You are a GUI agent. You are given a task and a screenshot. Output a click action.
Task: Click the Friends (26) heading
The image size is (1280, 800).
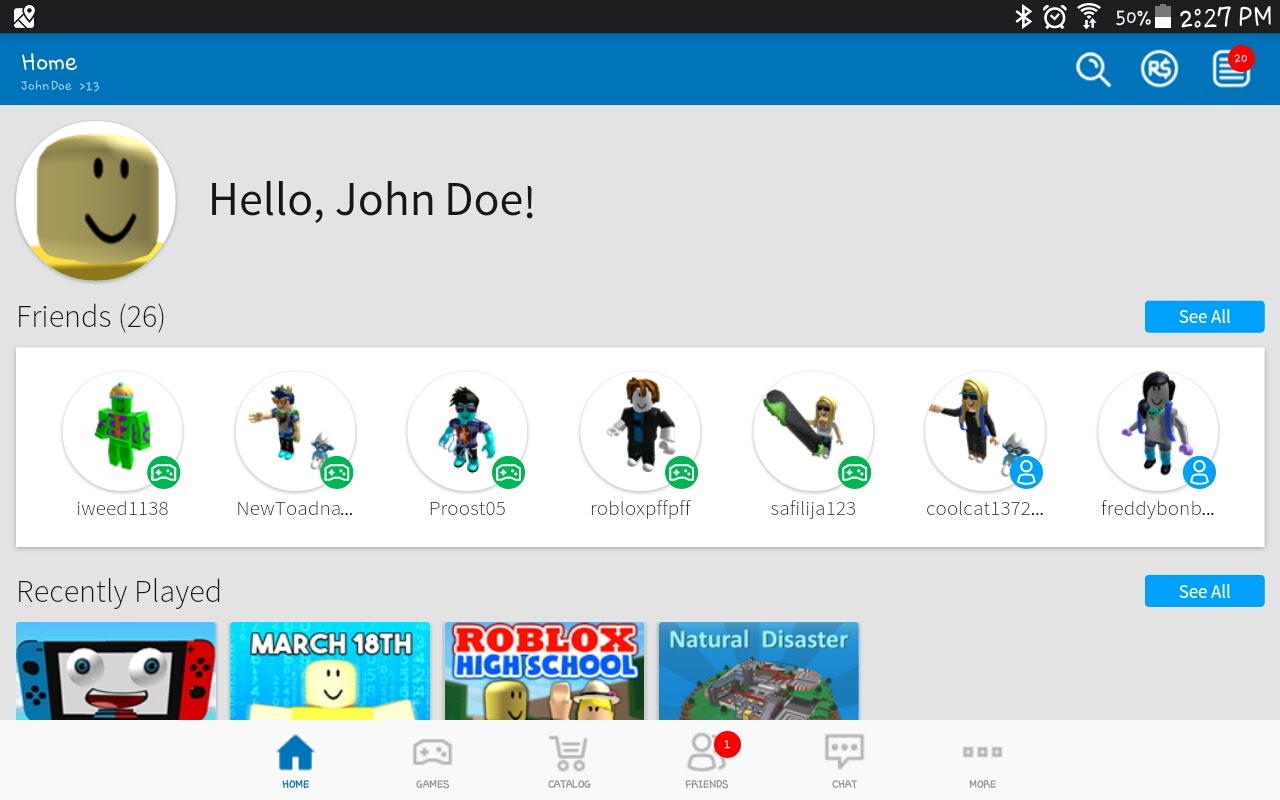pos(91,317)
